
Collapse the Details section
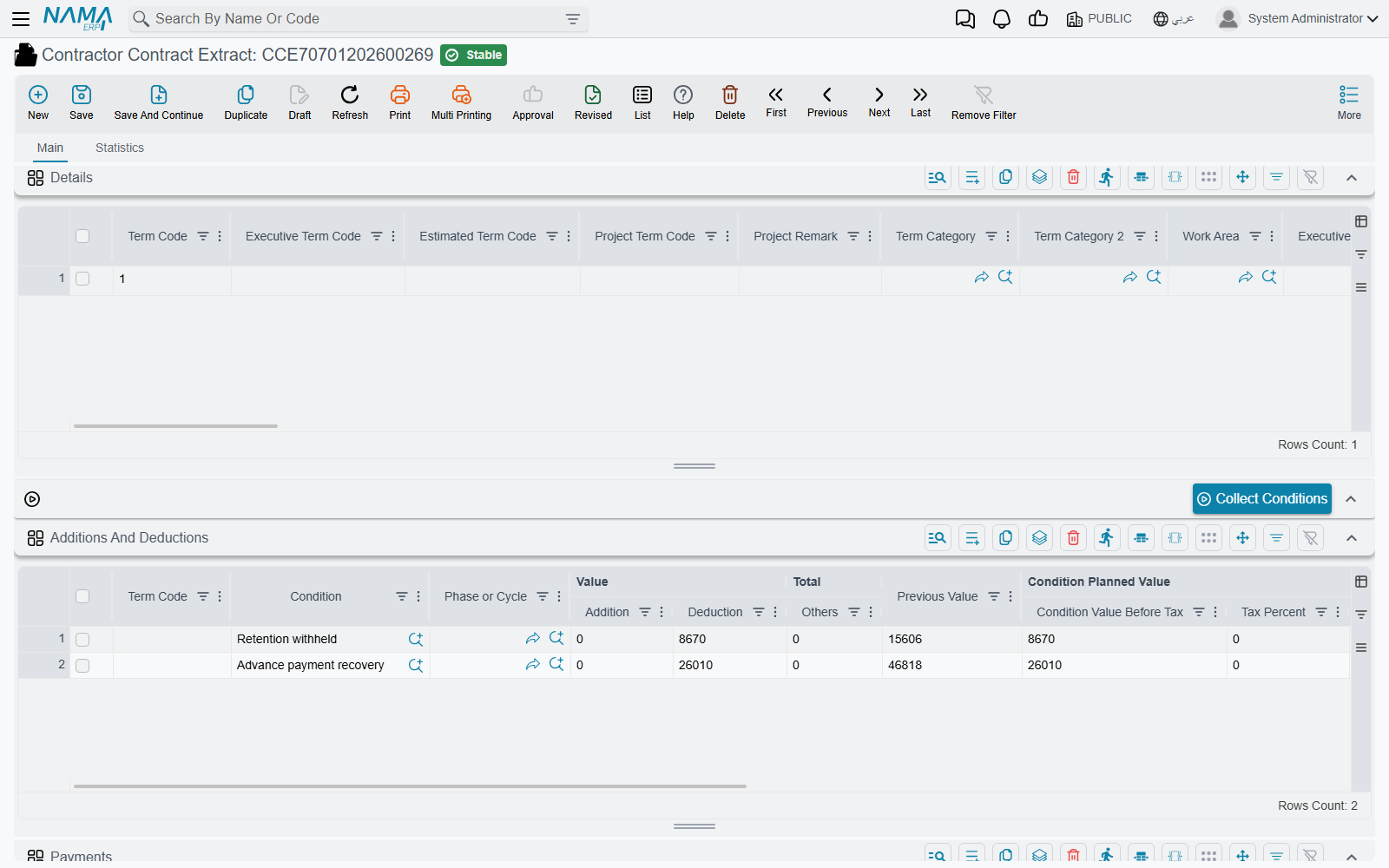click(x=1352, y=178)
